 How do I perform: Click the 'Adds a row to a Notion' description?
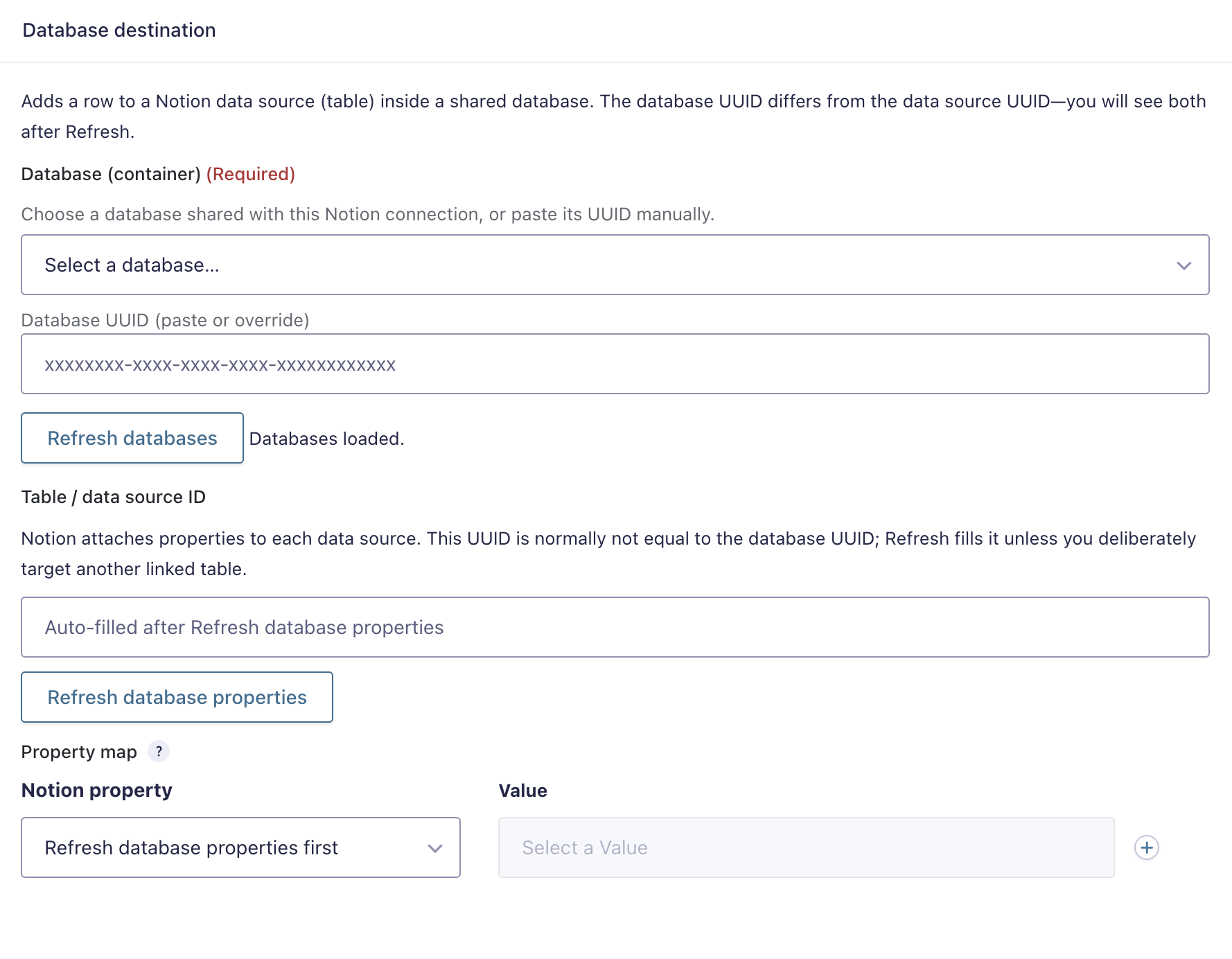(614, 116)
